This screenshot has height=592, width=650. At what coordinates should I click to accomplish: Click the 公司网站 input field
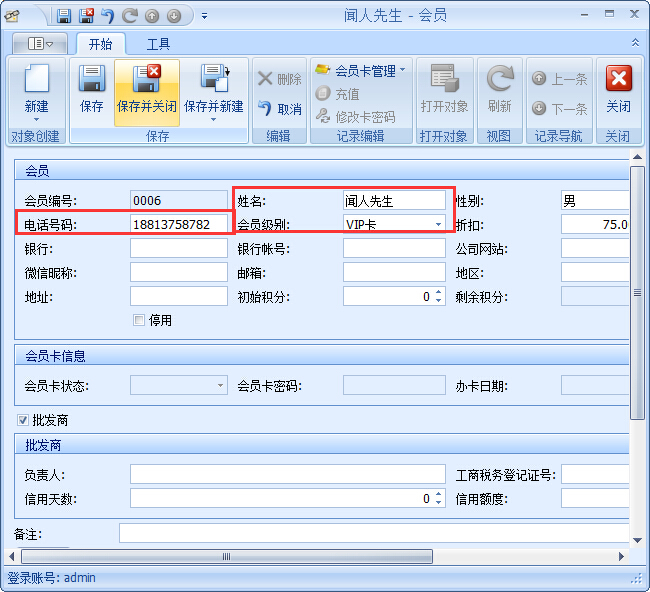click(595, 248)
